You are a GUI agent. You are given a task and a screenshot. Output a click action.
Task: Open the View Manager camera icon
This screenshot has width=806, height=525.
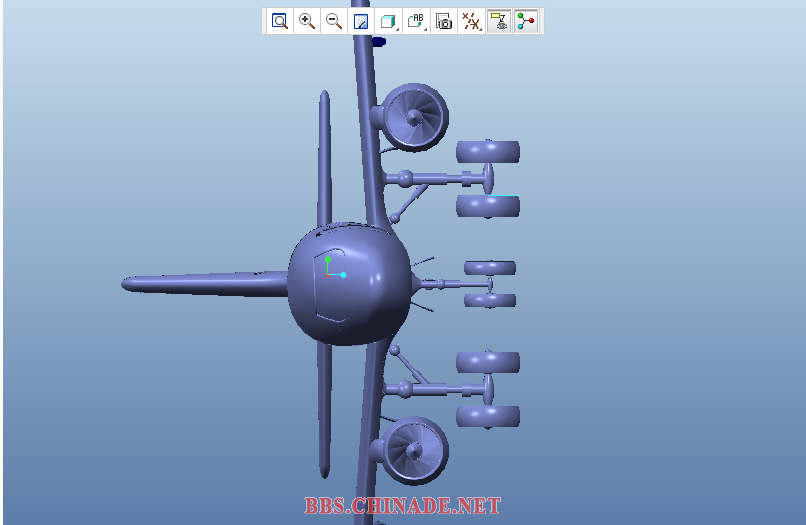(x=444, y=22)
